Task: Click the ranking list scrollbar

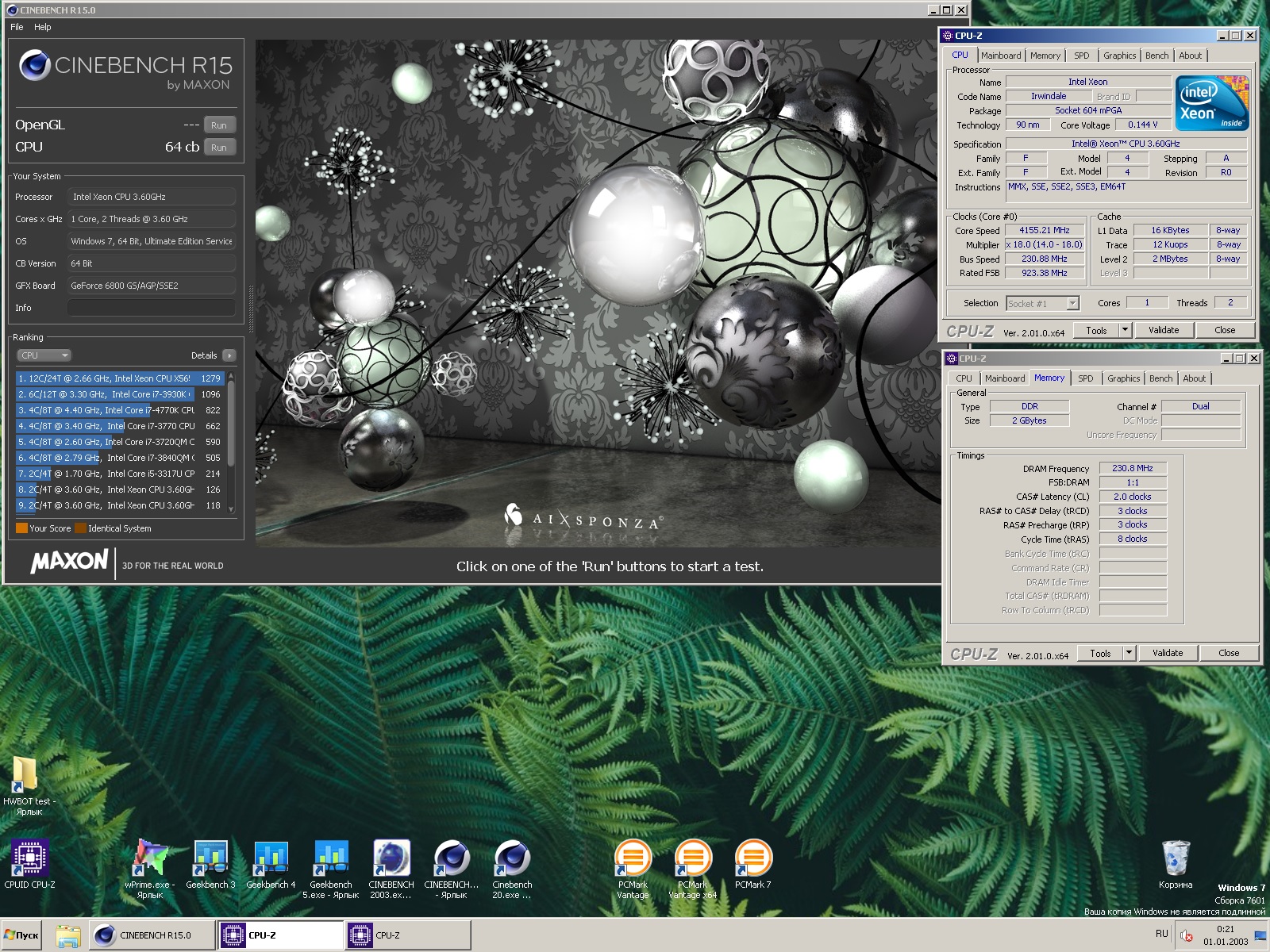Action: tap(231, 442)
